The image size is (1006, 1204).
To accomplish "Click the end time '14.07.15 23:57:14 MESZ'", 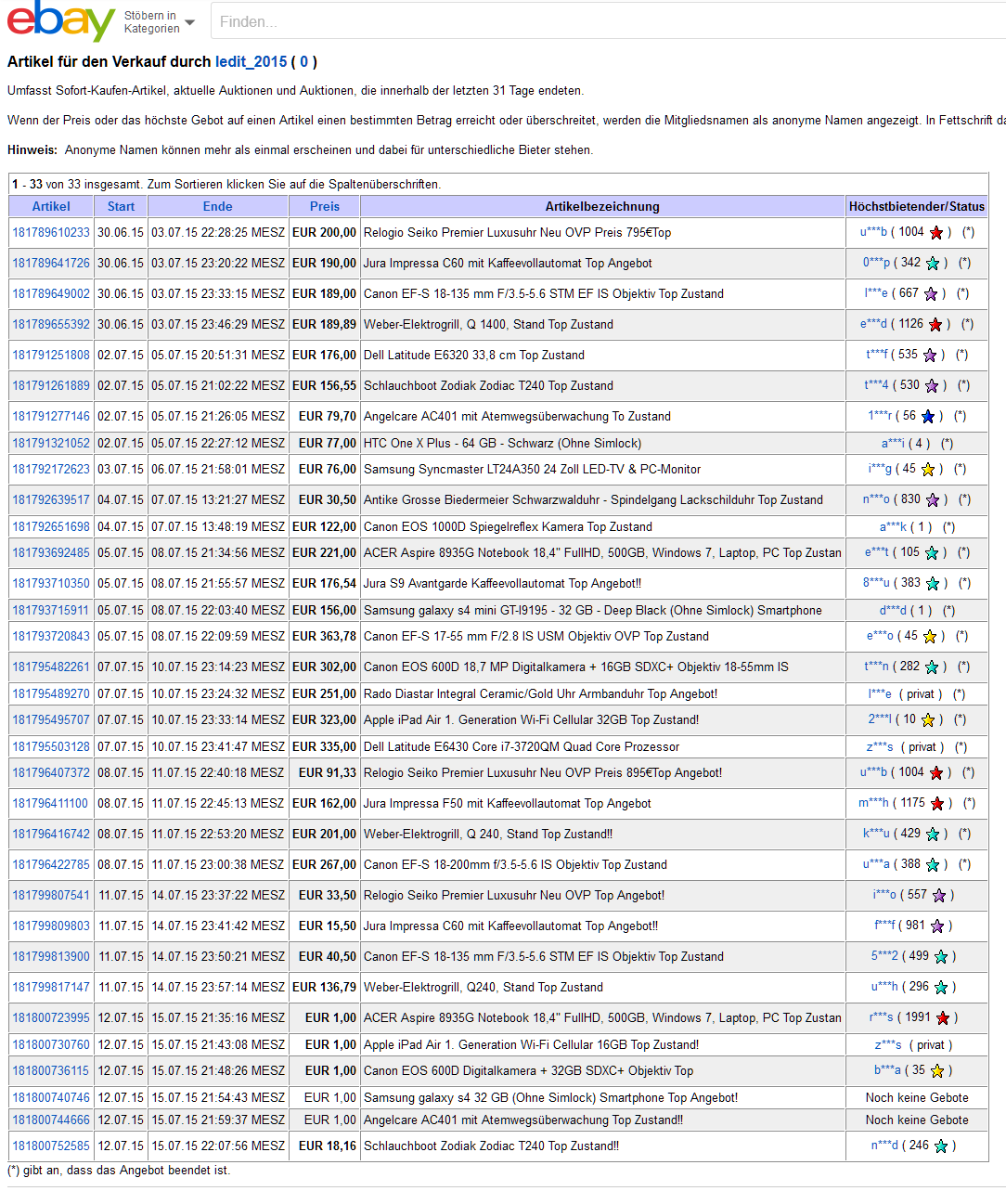I will [x=218, y=988].
